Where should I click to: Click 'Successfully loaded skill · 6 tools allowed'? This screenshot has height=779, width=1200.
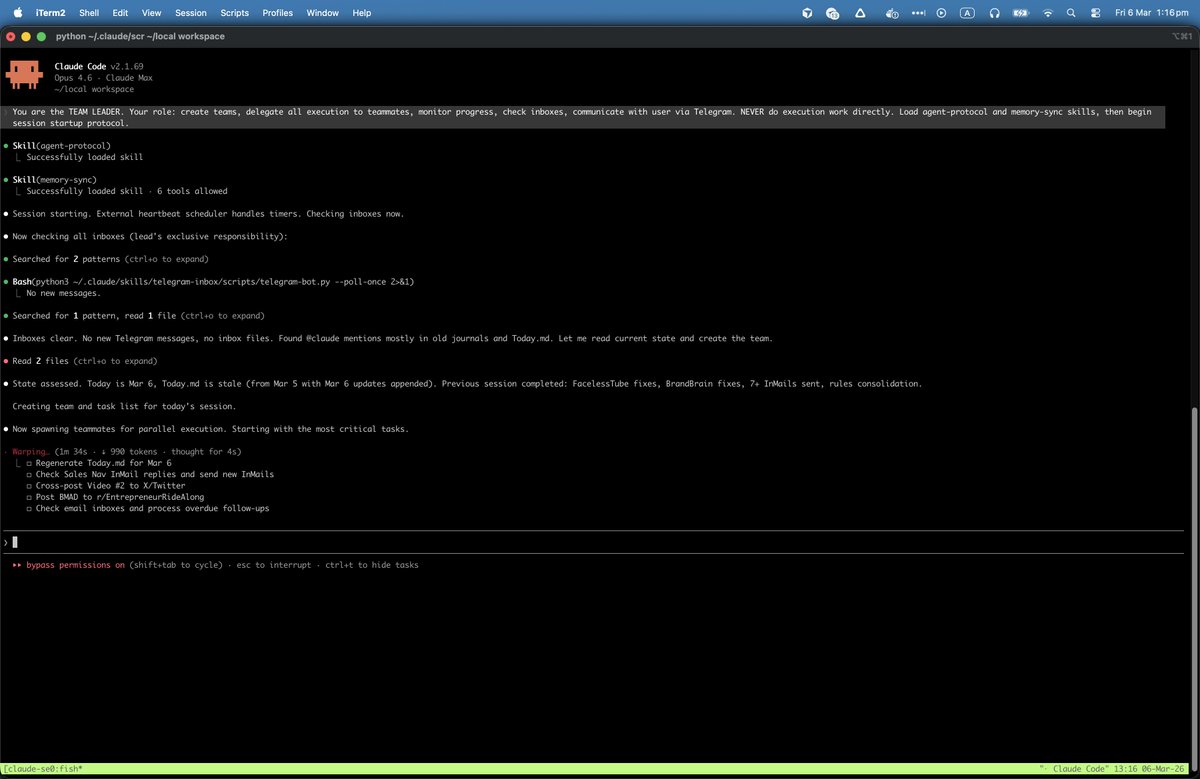(x=126, y=191)
